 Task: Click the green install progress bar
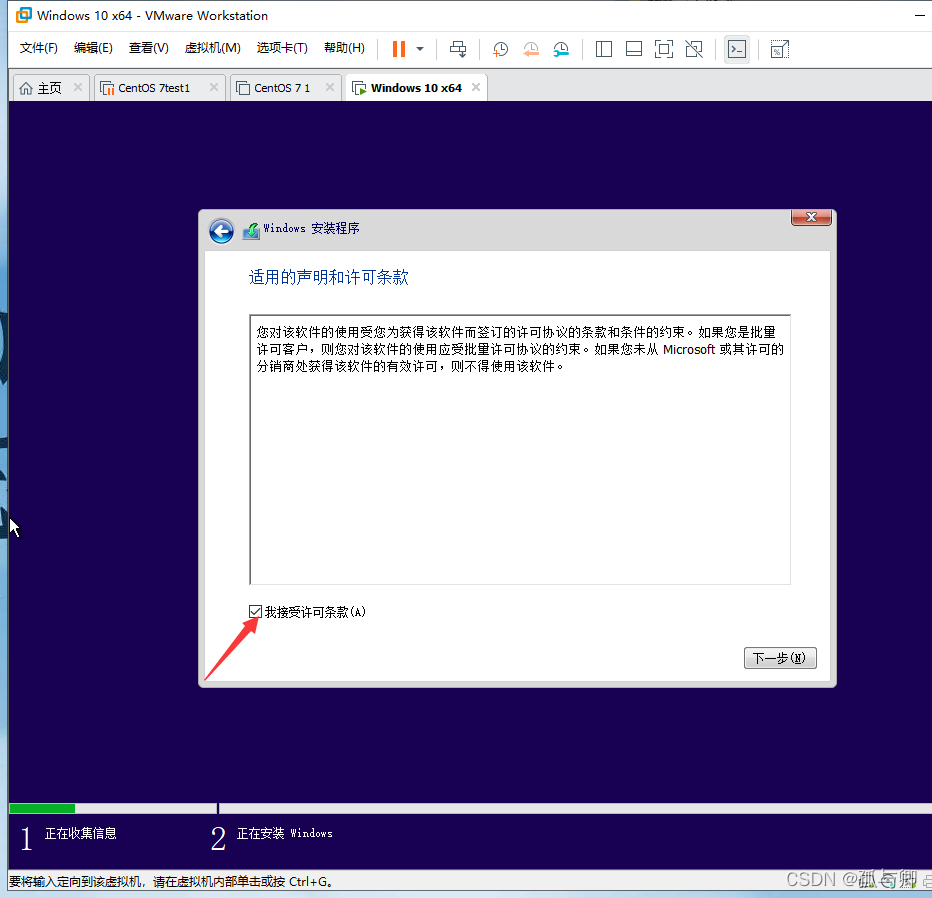click(x=42, y=808)
